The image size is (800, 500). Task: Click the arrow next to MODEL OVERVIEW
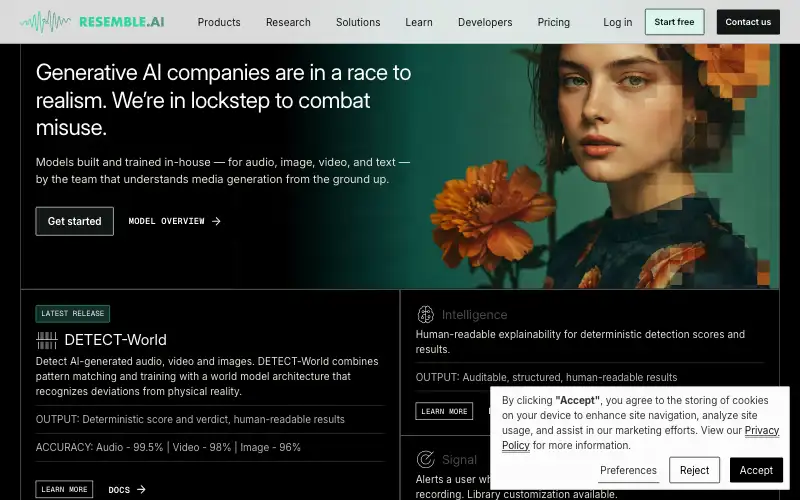(216, 221)
